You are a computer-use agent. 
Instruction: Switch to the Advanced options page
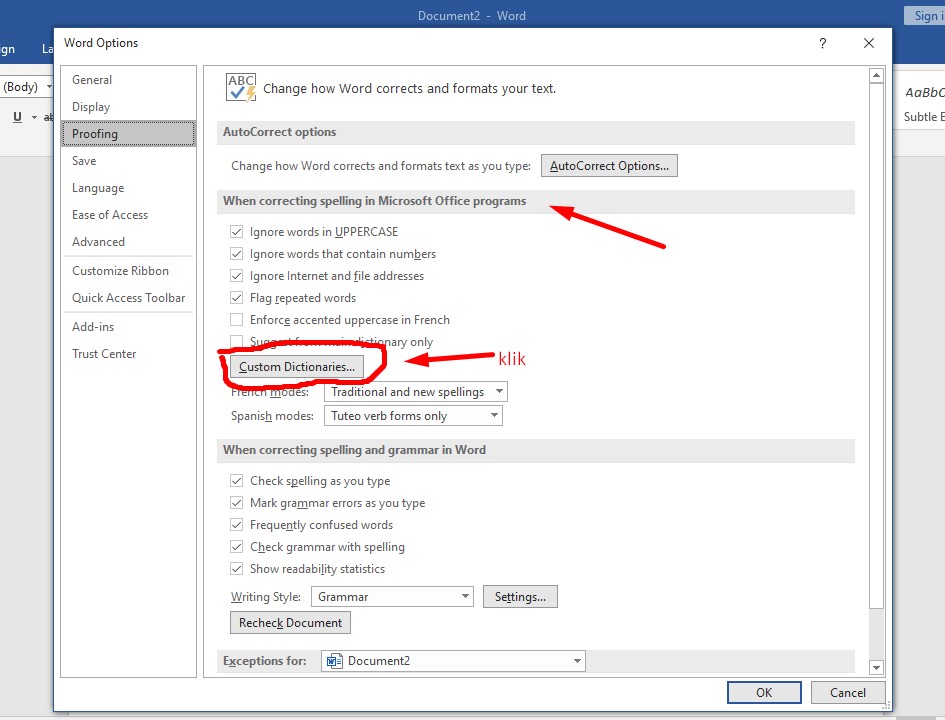point(98,241)
